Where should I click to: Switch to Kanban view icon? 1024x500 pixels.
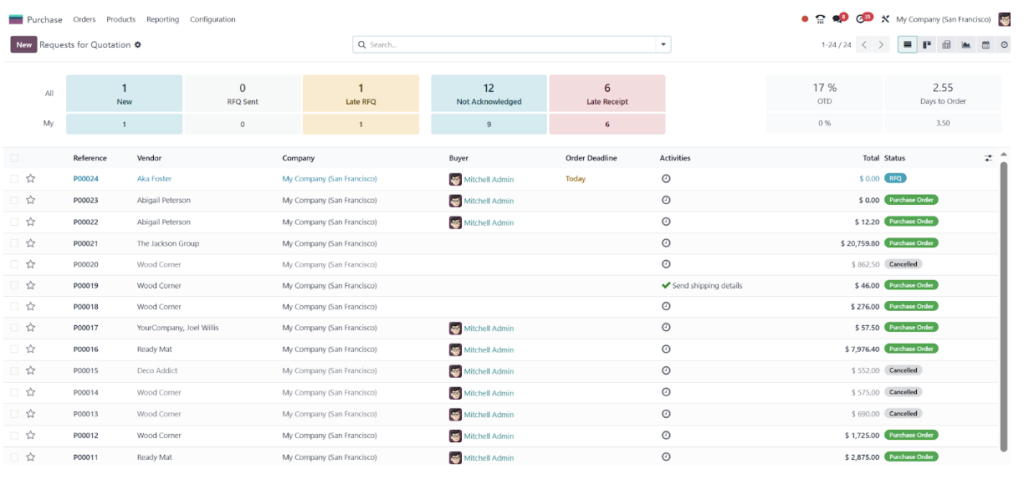(x=927, y=45)
